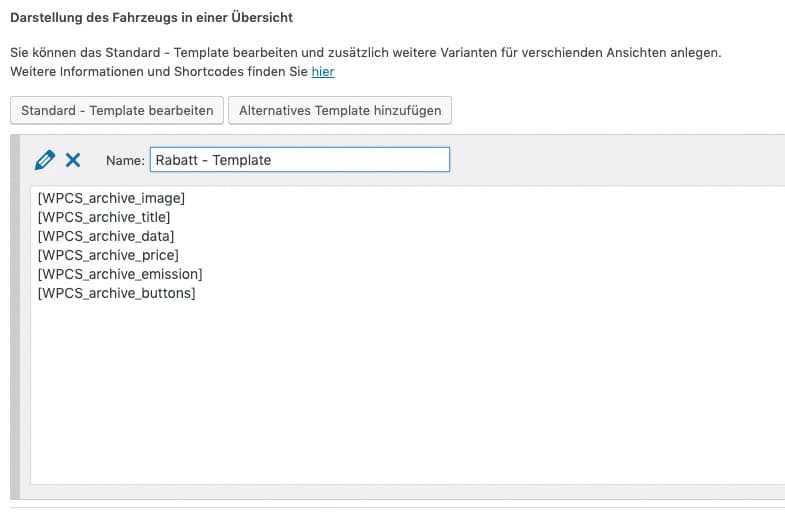
Task: Place cursor on [WPCS_archive_title] line
Action: point(104,217)
